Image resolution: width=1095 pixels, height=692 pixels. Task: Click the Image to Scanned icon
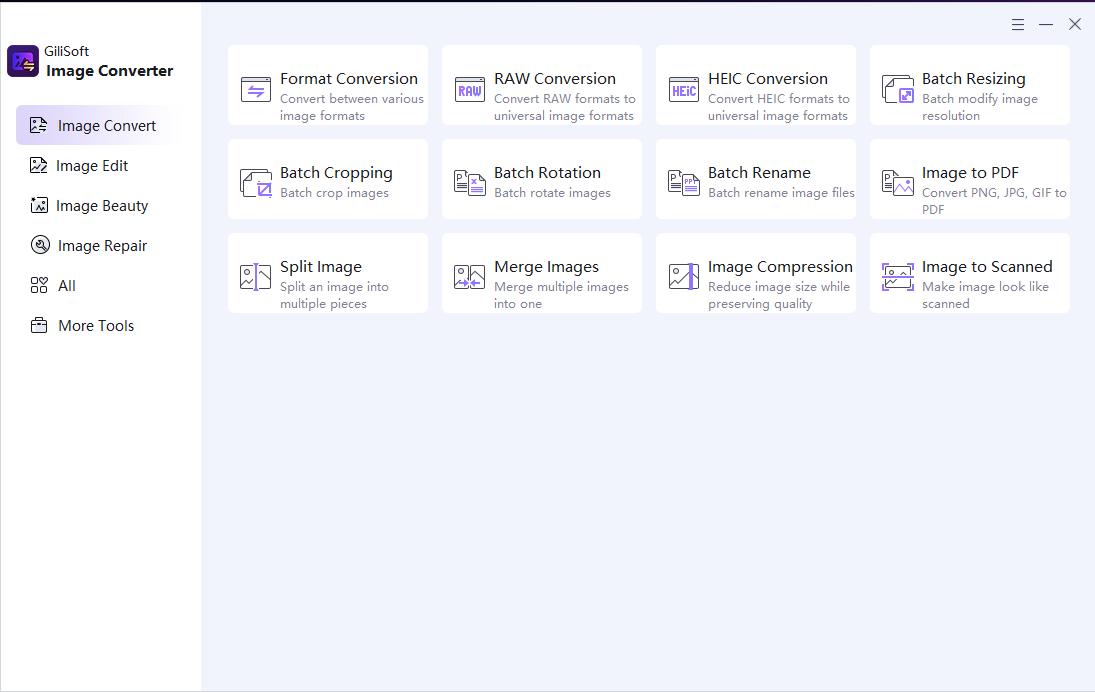[897, 277]
